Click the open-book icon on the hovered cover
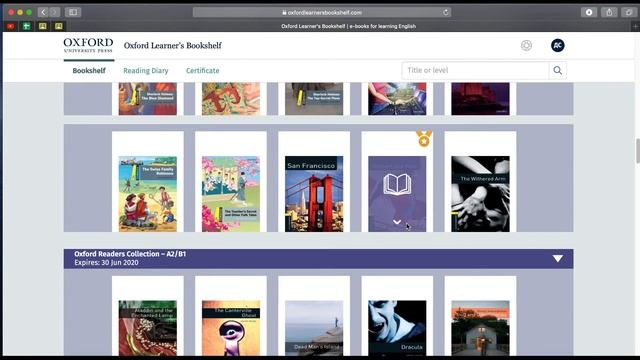The height and width of the screenshot is (360, 640). (397, 184)
